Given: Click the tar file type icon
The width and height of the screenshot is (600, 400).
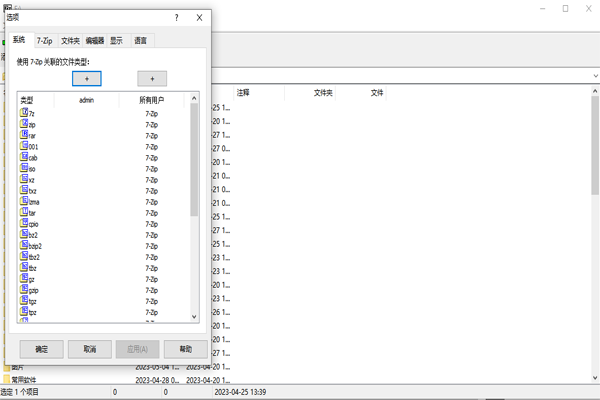Looking at the screenshot, I should point(24,212).
